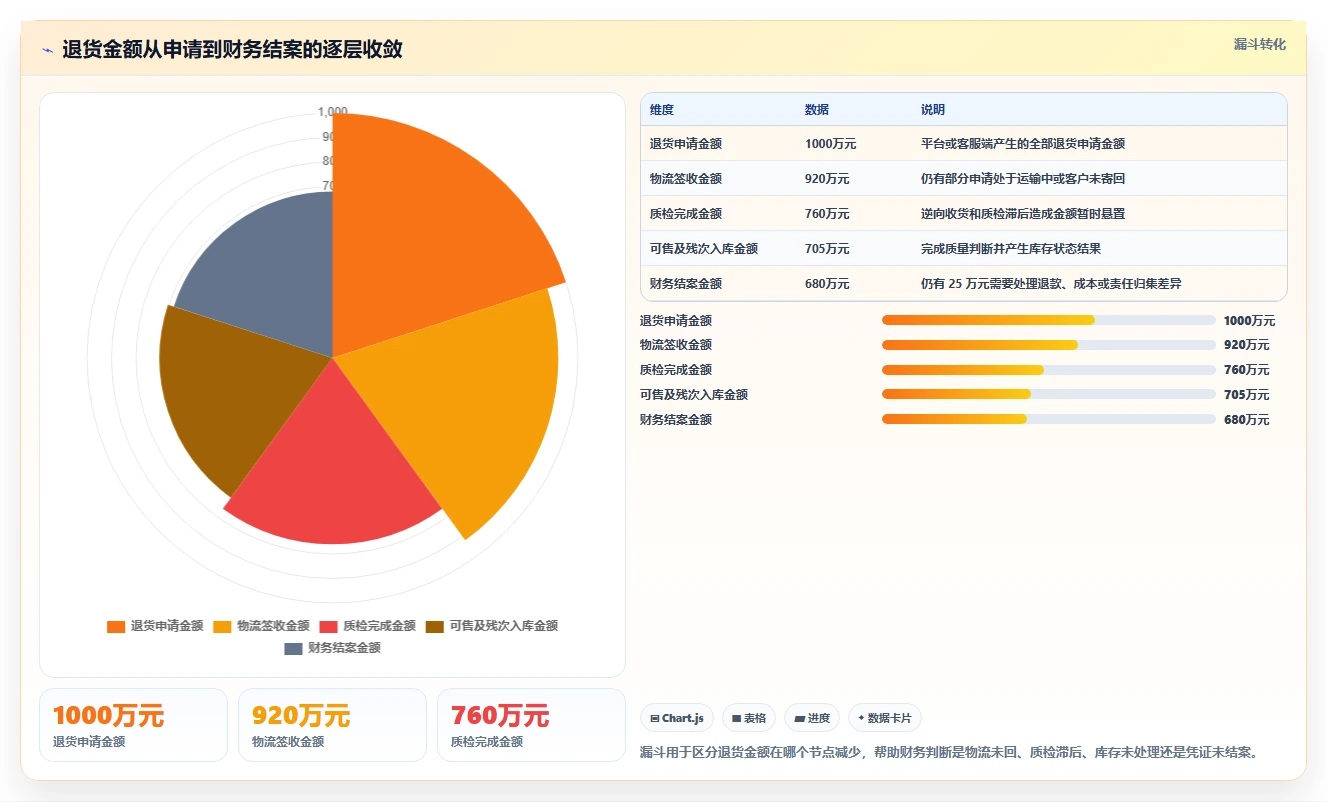This screenshot has height=802, width=1327.
Task: Click the 760万元 data card
Action: (x=531, y=725)
